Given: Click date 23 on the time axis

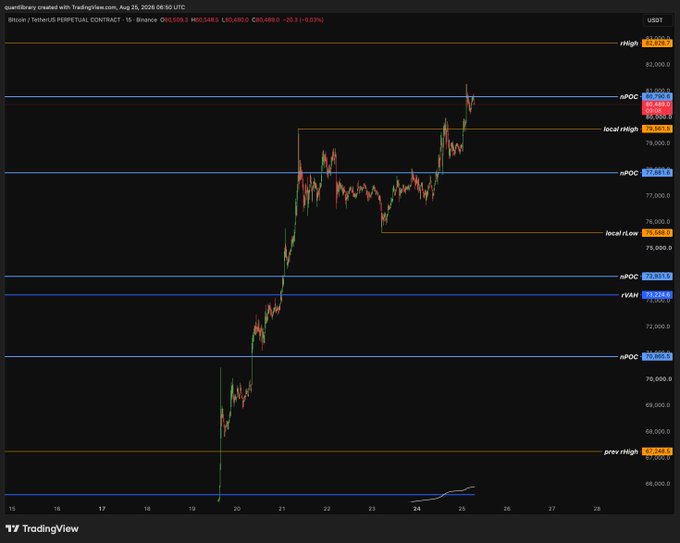Looking at the screenshot, I should click(x=372, y=509).
